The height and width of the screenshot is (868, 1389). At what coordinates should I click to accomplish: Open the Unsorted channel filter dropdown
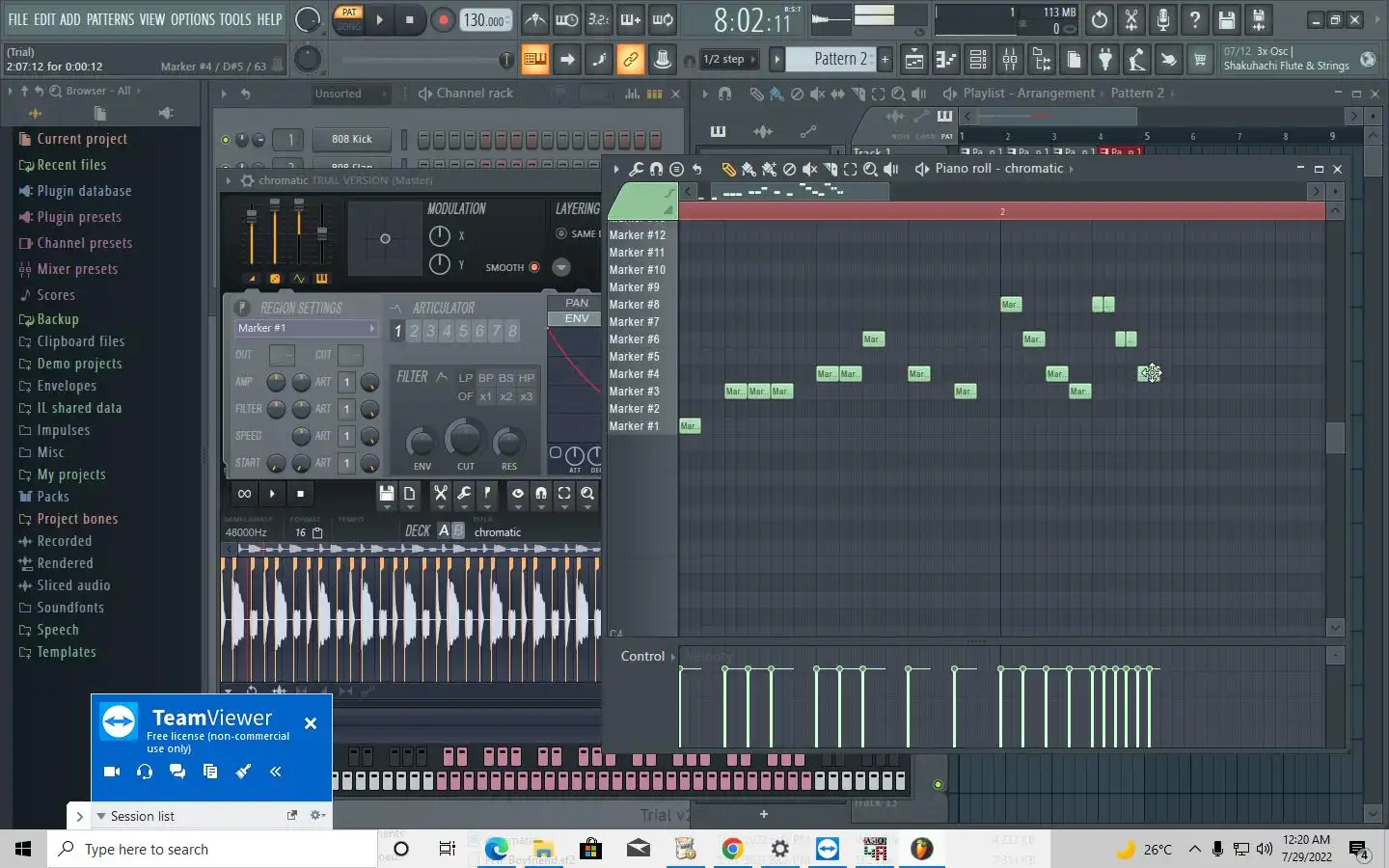point(349,94)
